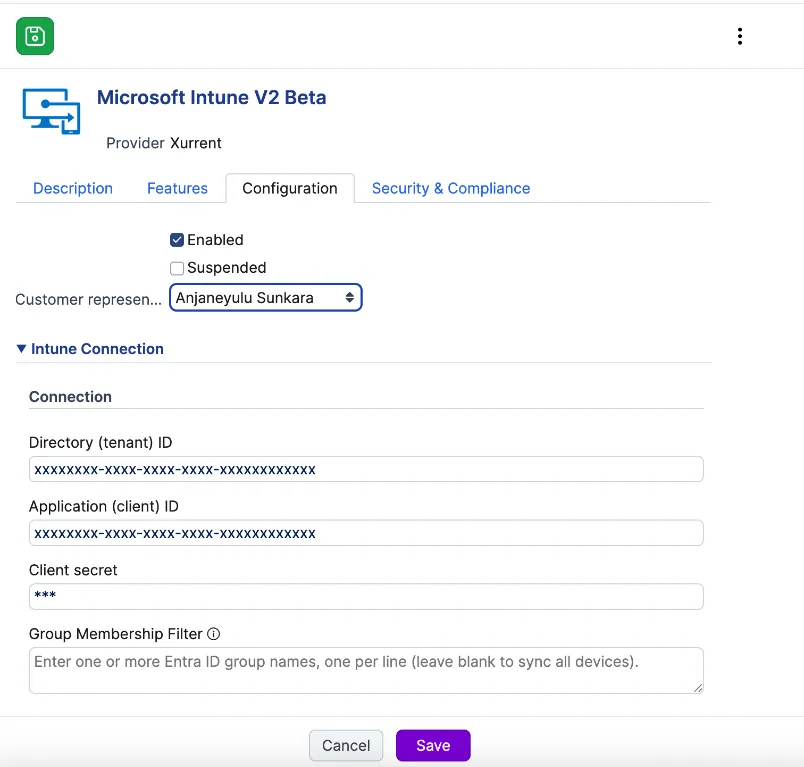Click the Microsoft Intune app logo
The image size is (804, 767).
coord(51,111)
